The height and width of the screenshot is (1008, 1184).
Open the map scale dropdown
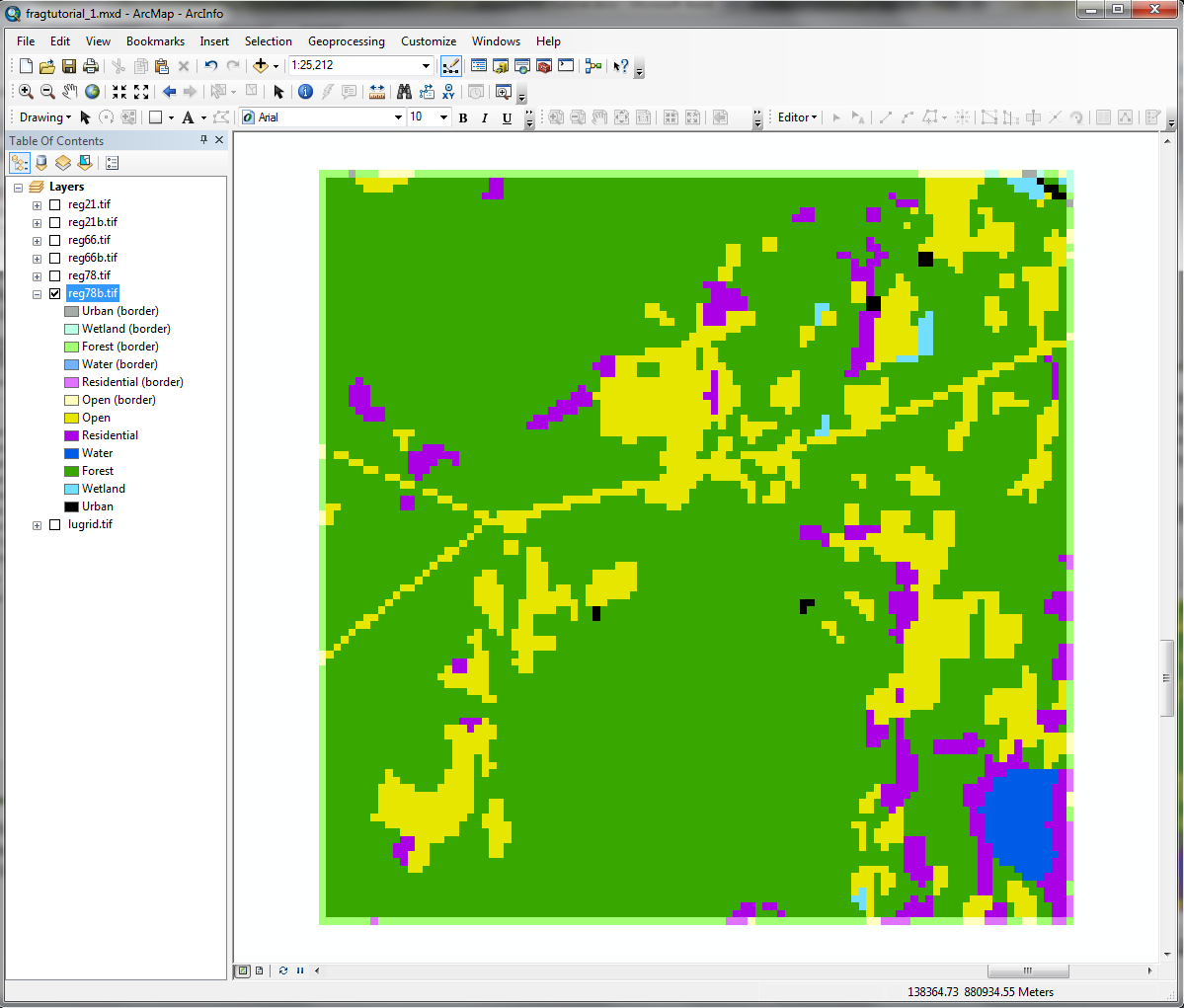coord(427,66)
